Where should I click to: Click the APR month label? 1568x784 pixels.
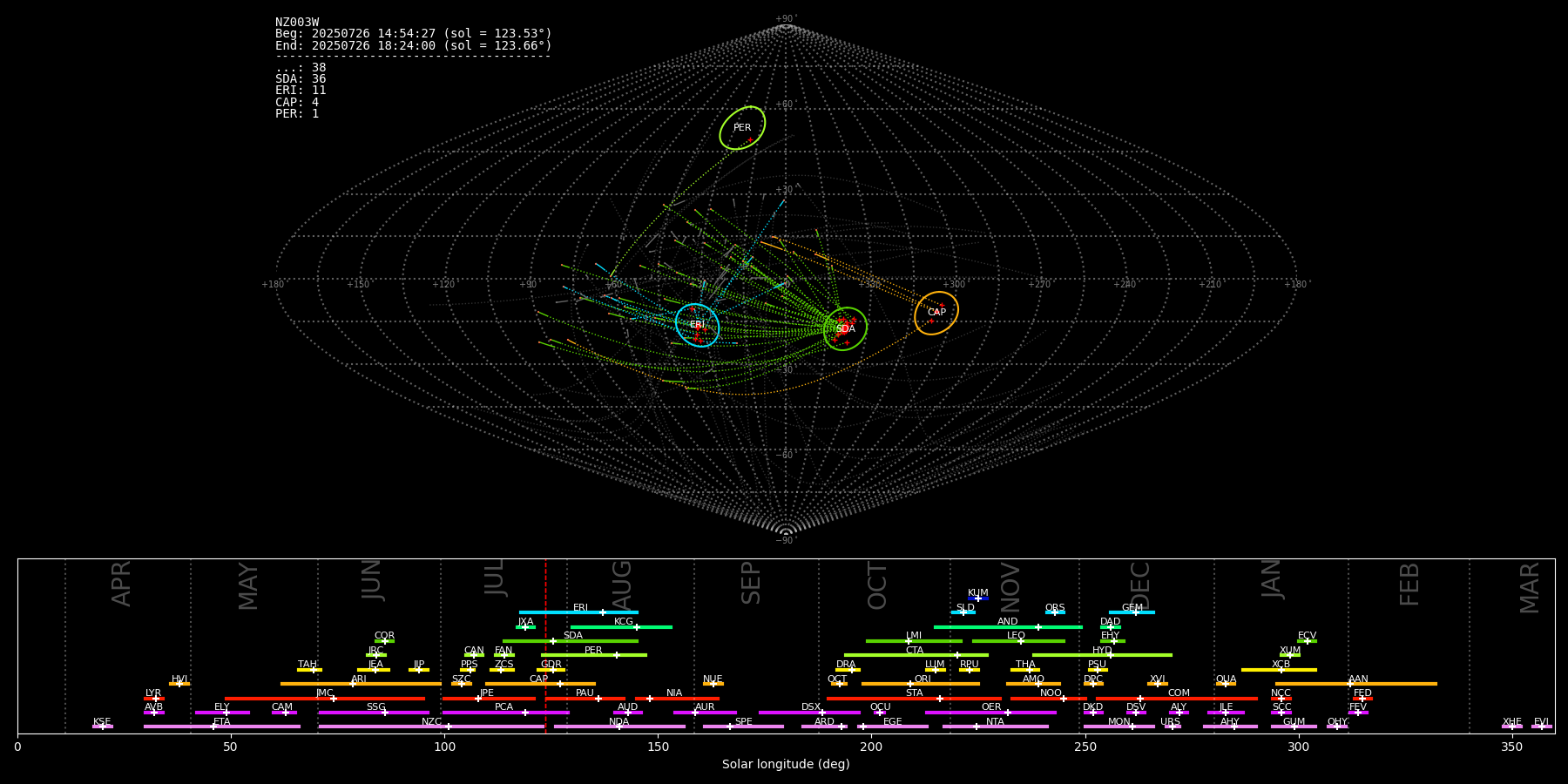pos(121,584)
